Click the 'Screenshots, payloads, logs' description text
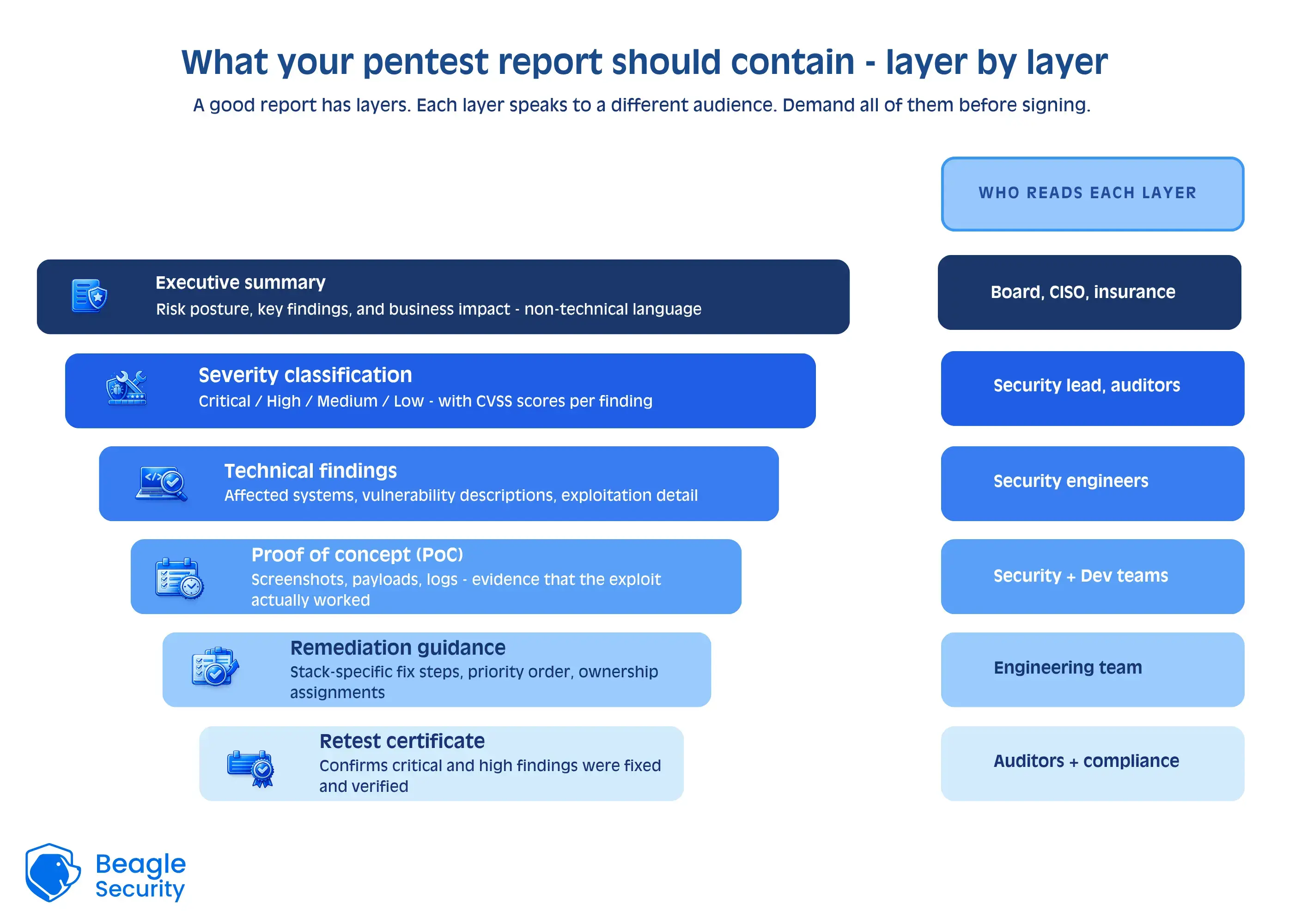 pyautogui.click(x=456, y=590)
